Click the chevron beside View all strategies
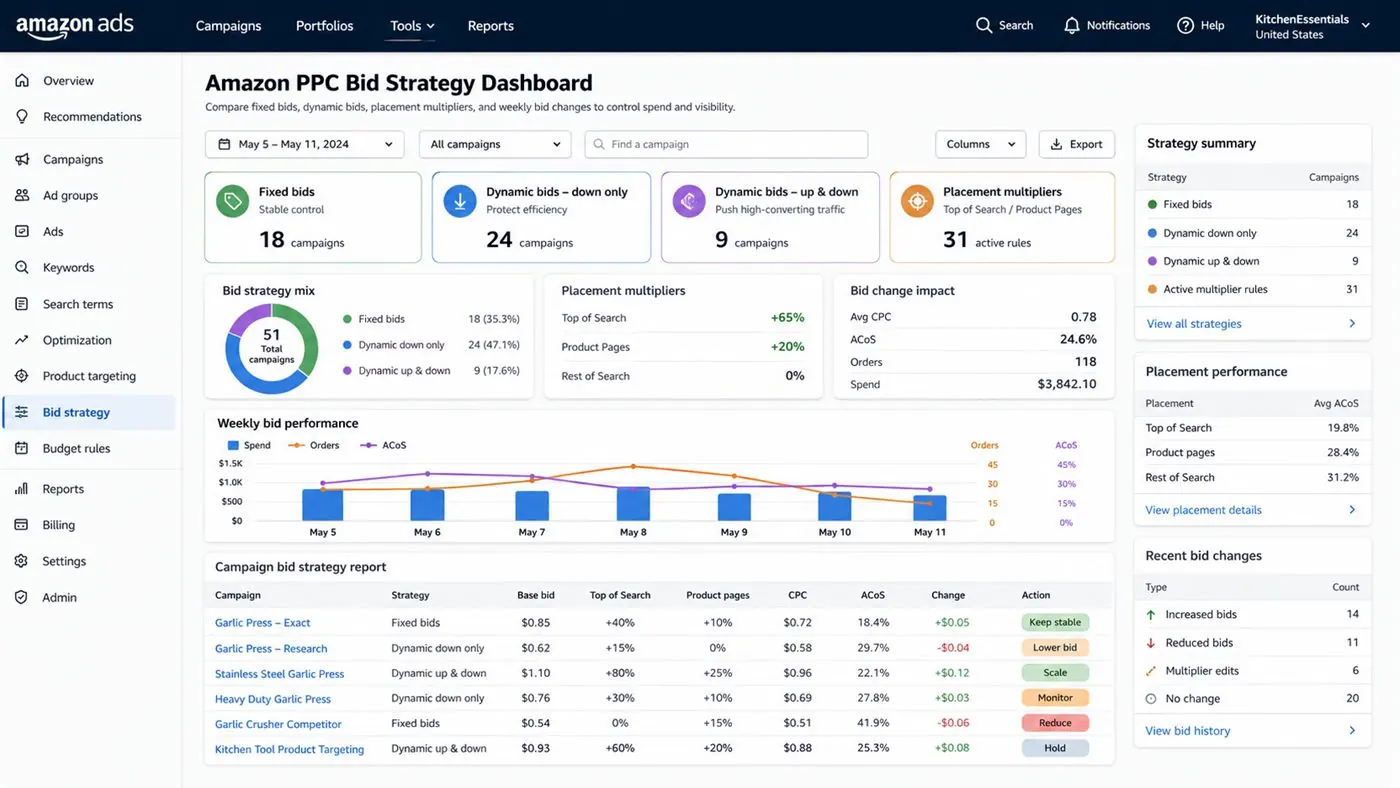Viewport: 1400px width, 788px height. 1352,323
